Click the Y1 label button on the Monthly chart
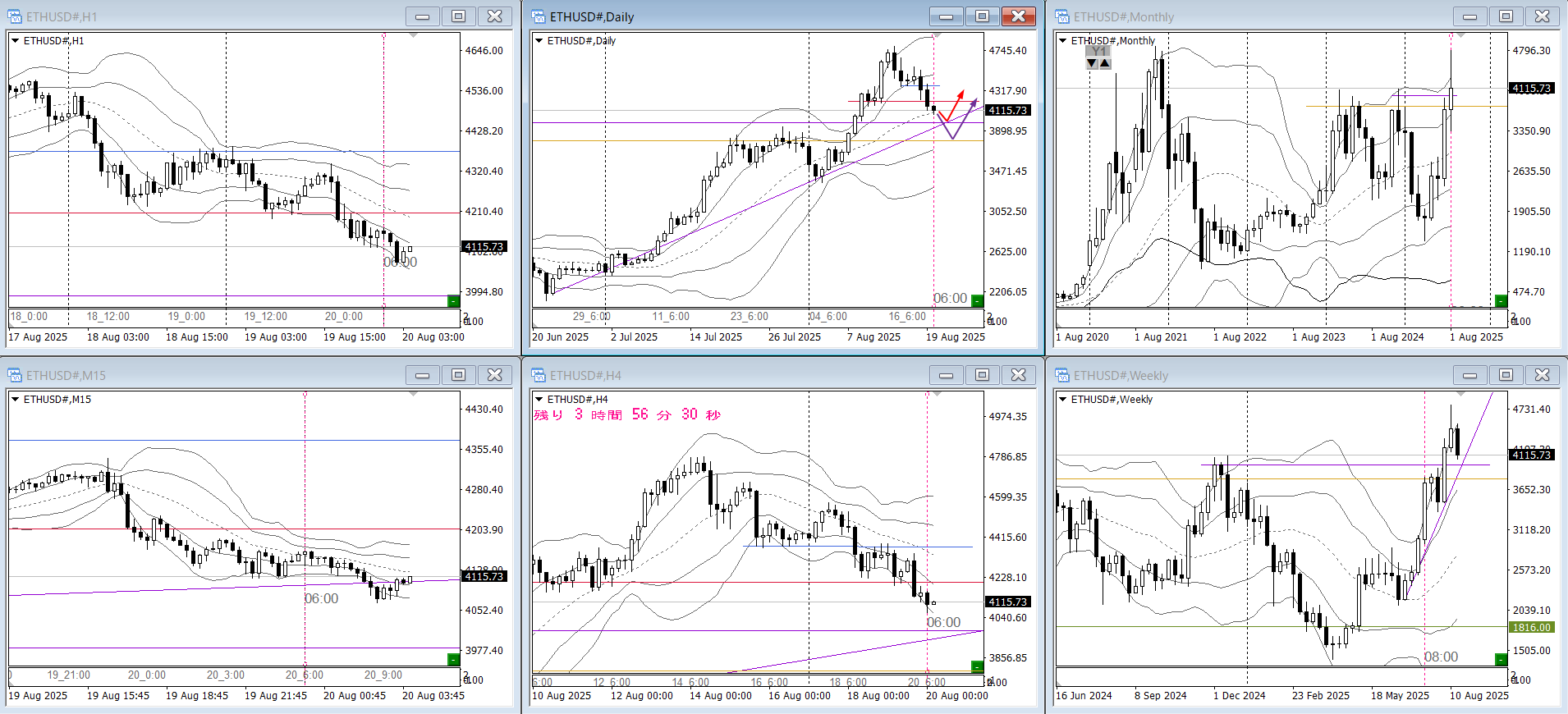Viewport: 1568px width, 714px height. click(x=1098, y=51)
